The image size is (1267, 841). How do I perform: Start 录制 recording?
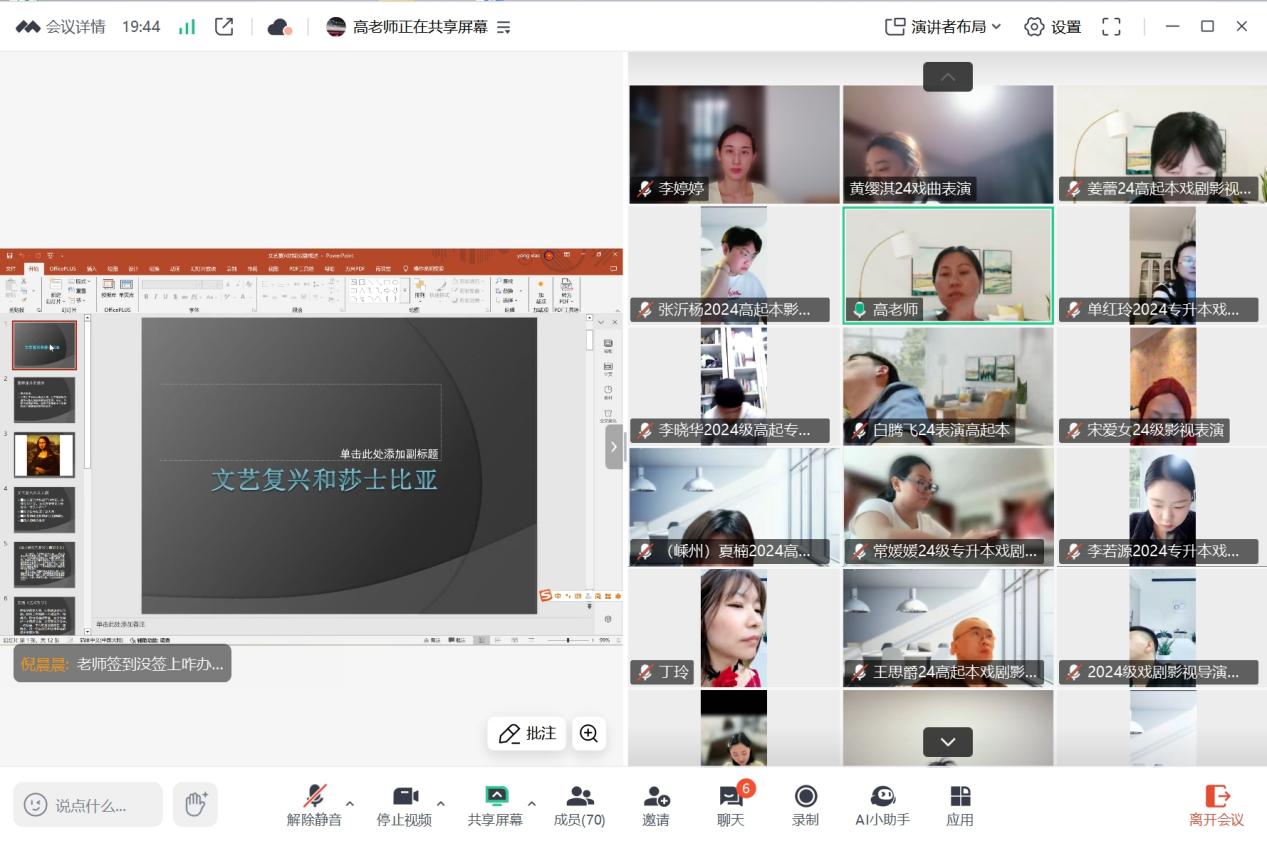[805, 805]
